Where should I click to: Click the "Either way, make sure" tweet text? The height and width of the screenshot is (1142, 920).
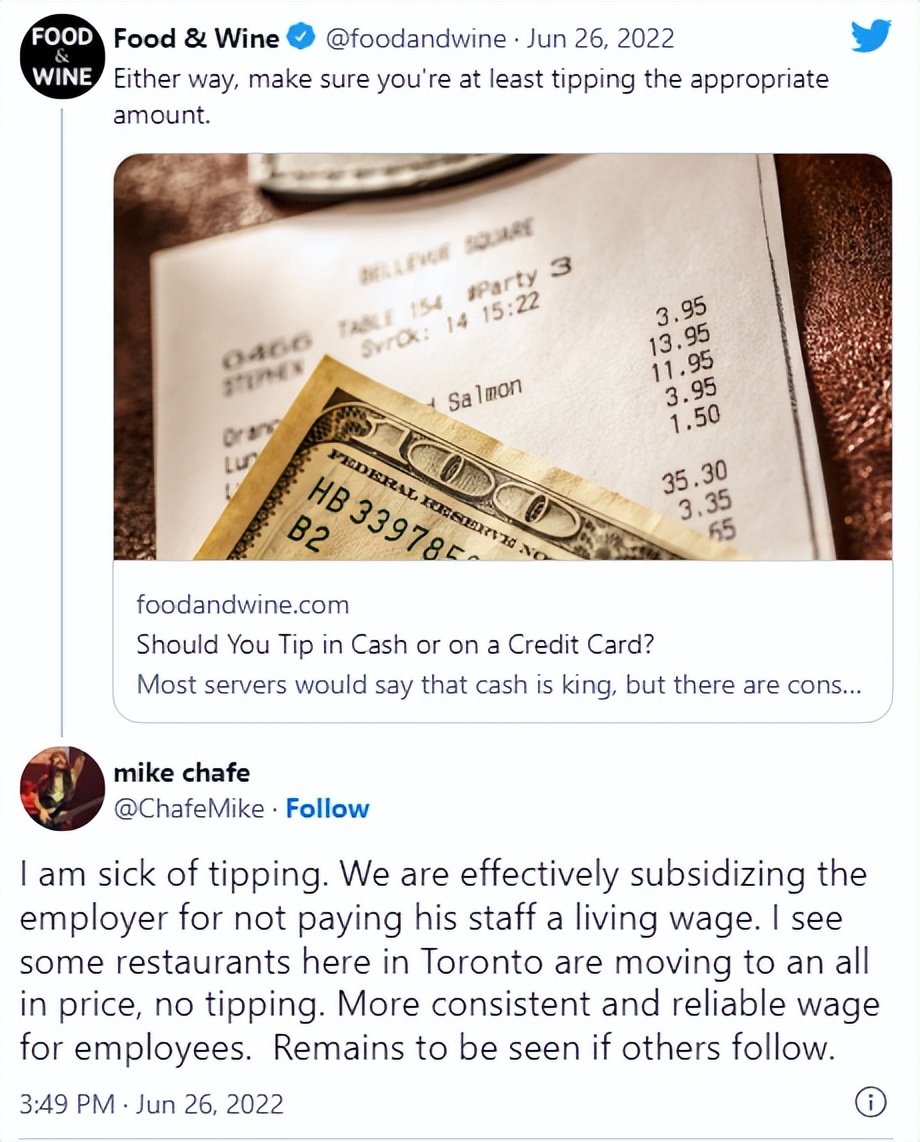(470, 78)
